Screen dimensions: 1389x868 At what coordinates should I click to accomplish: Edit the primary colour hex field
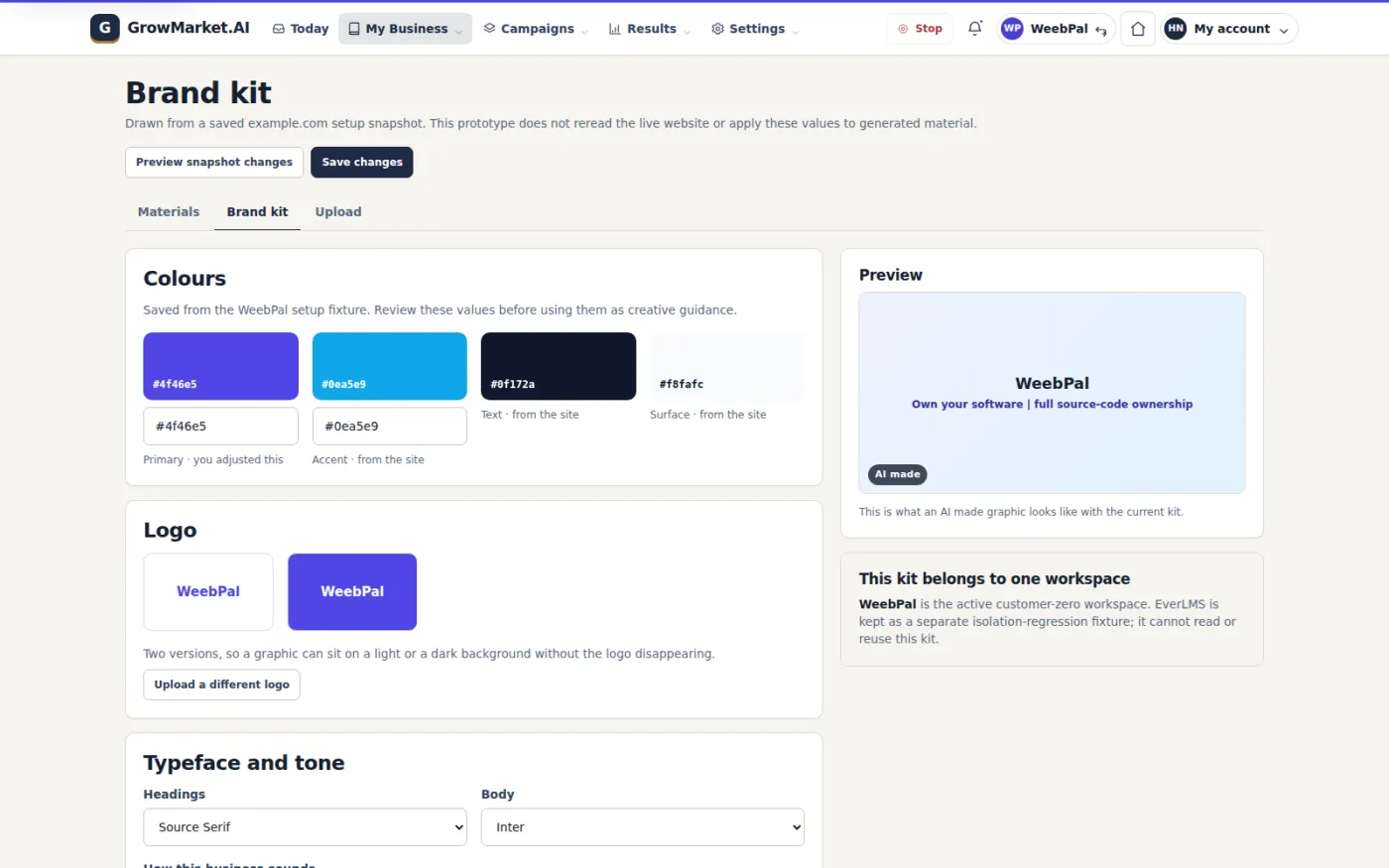coord(220,426)
